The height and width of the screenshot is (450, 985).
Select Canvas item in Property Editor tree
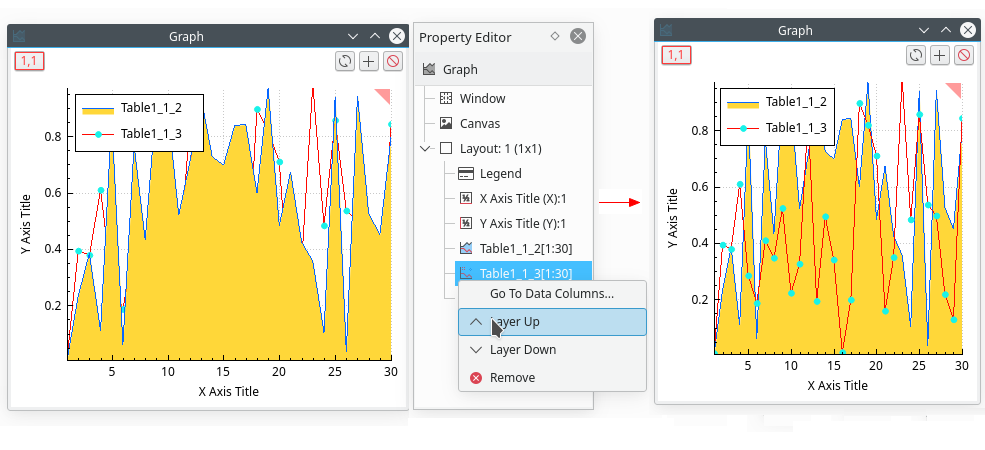479,124
